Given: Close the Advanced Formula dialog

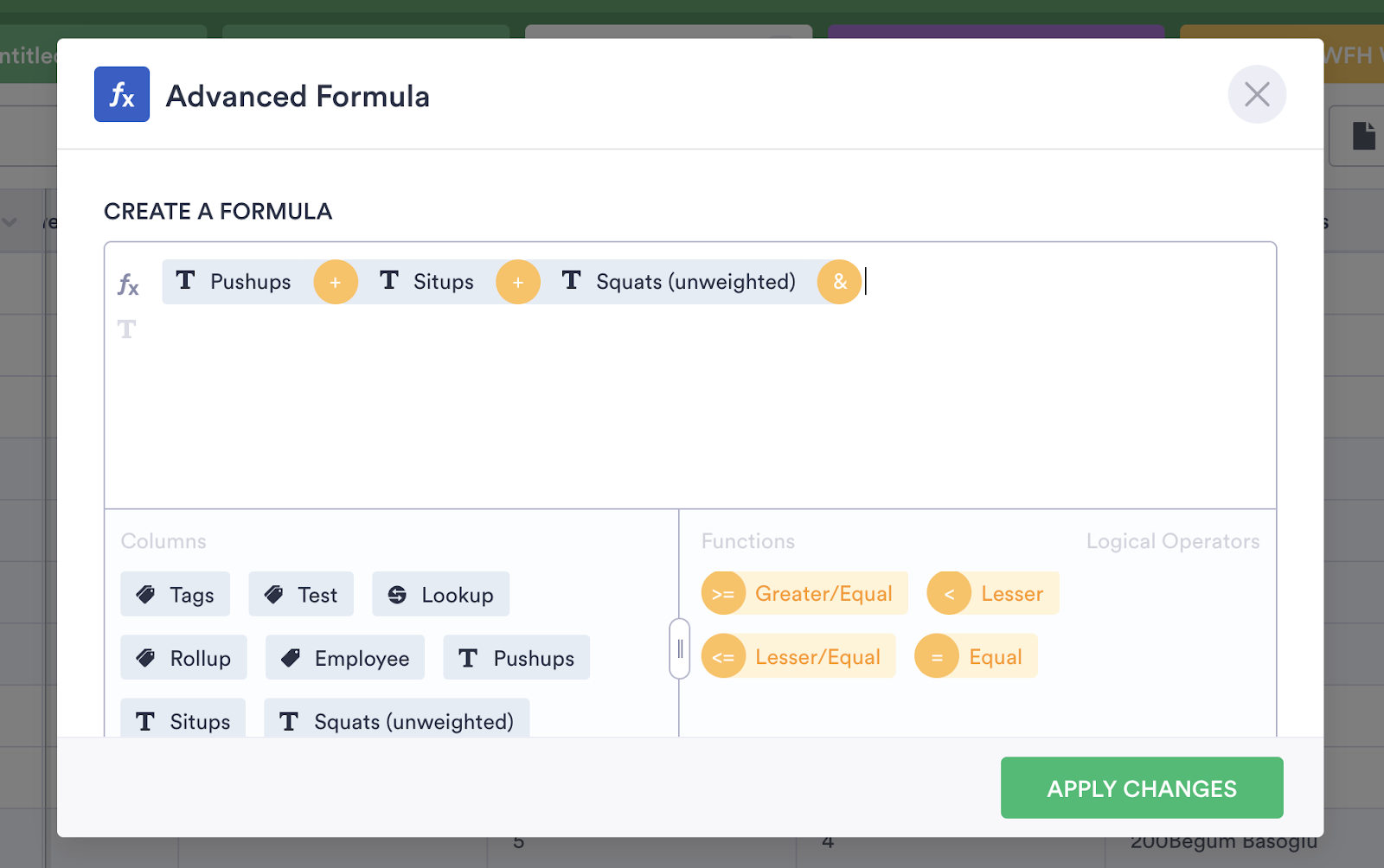Looking at the screenshot, I should (1257, 94).
